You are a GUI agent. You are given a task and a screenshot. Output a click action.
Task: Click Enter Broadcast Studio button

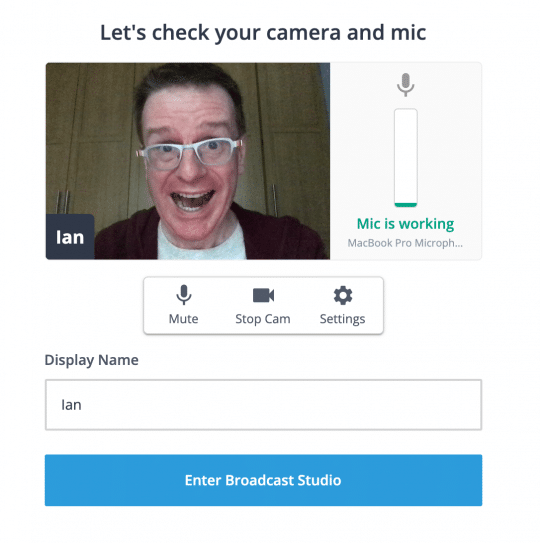[x=263, y=480]
